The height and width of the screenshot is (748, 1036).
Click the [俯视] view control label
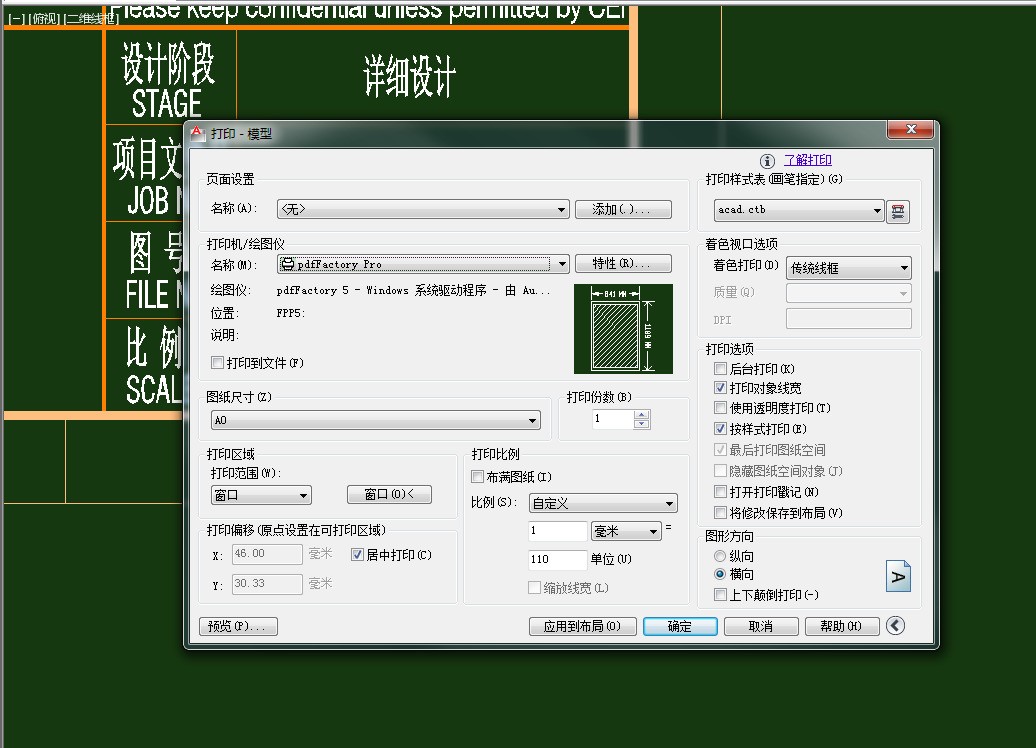[45, 19]
